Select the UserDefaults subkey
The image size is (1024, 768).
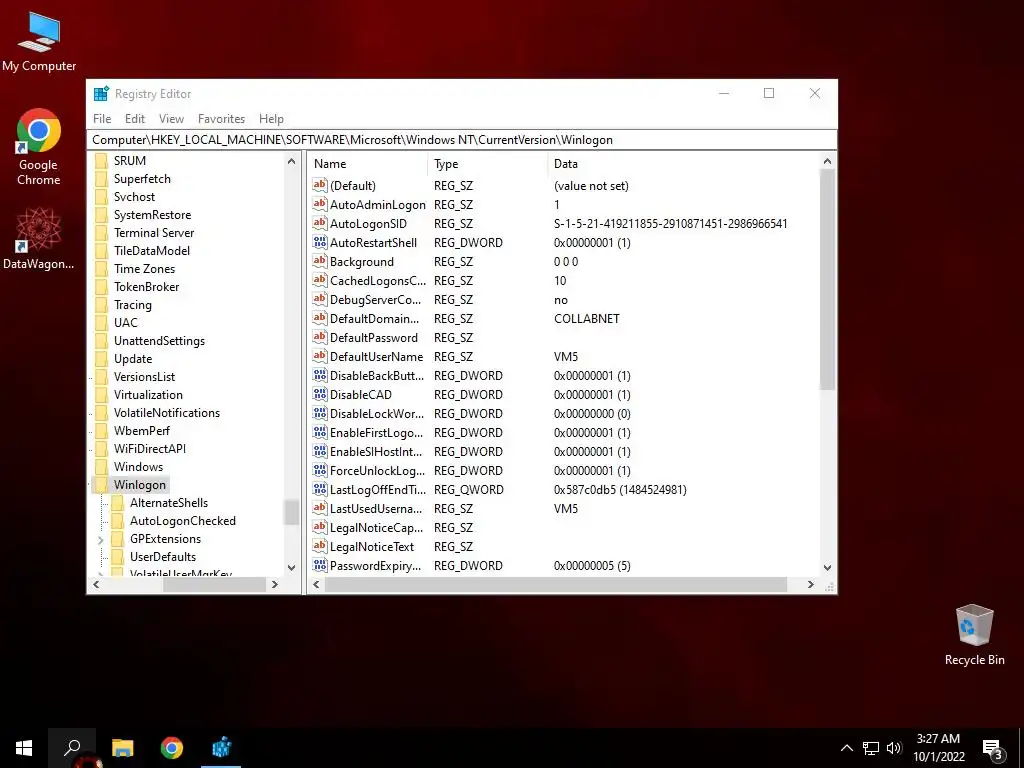tap(163, 556)
